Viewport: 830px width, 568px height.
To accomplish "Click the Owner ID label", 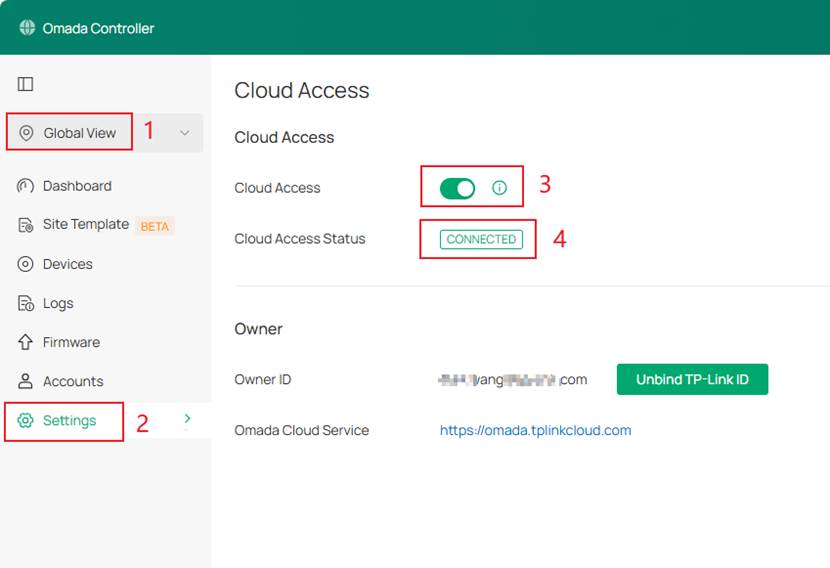I will pyautogui.click(x=263, y=380).
